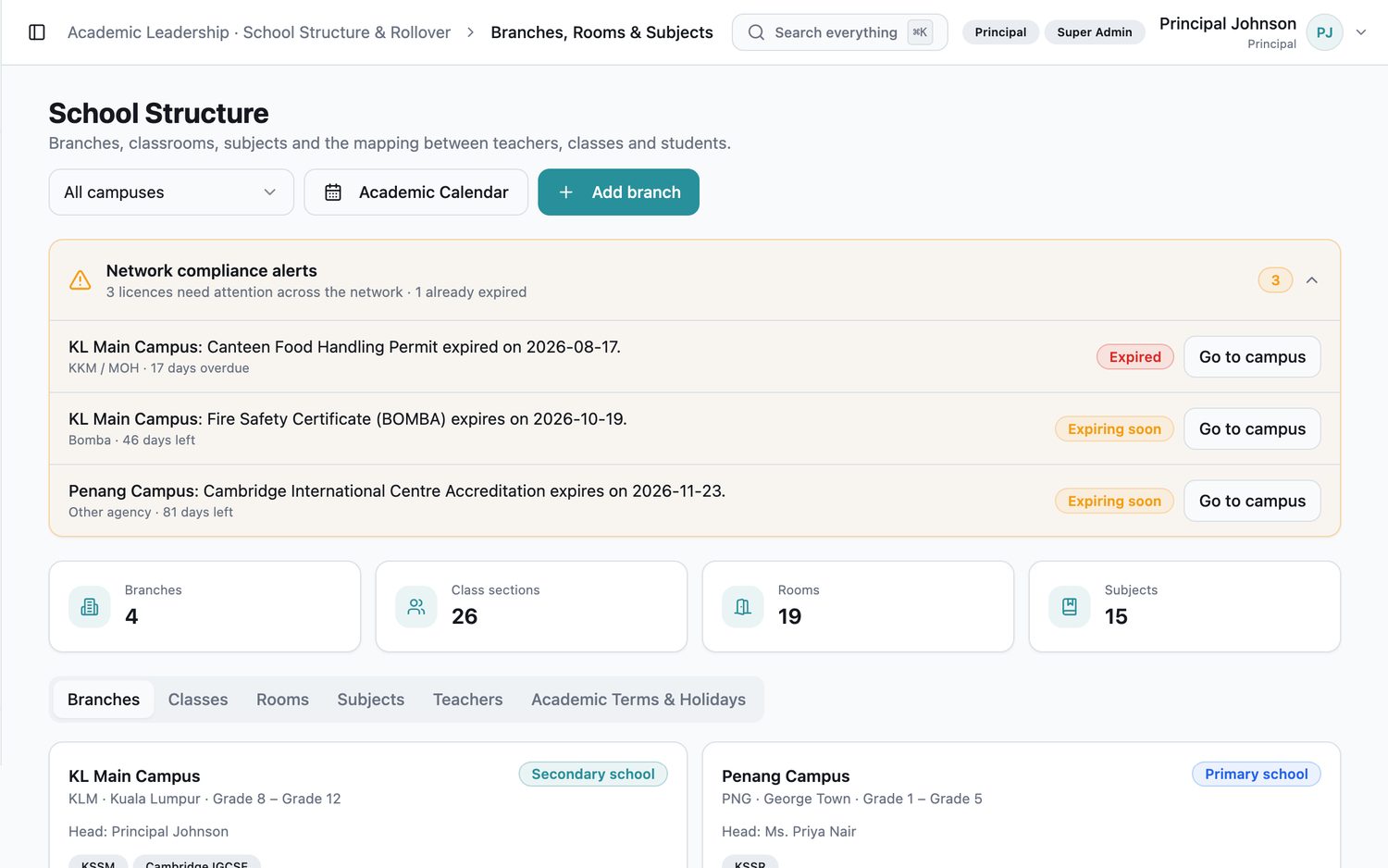1388x868 pixels.
Task: Open the All campuses dropdown
Action: tap(171, 192)
